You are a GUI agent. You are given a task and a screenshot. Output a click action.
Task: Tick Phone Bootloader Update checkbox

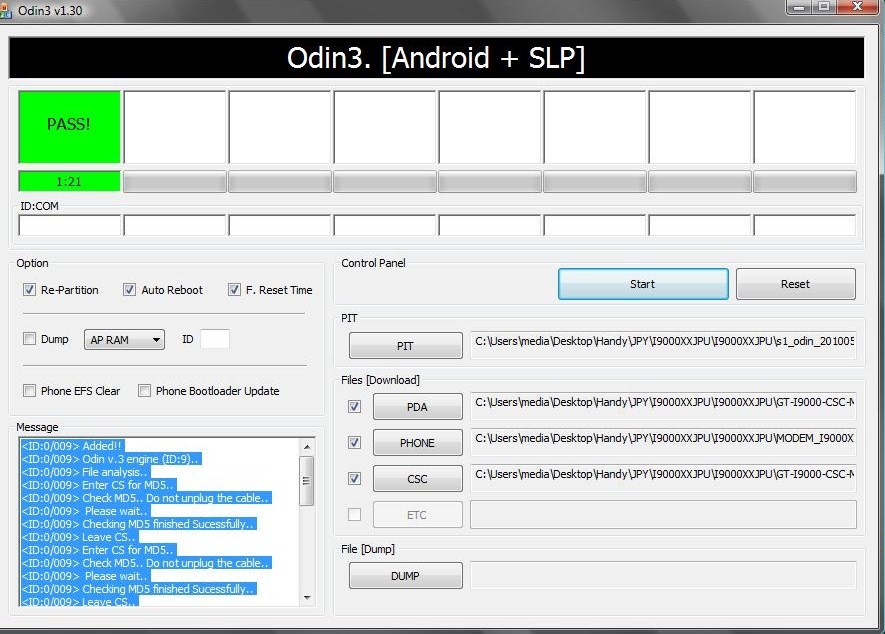click(x=144, y=391)
